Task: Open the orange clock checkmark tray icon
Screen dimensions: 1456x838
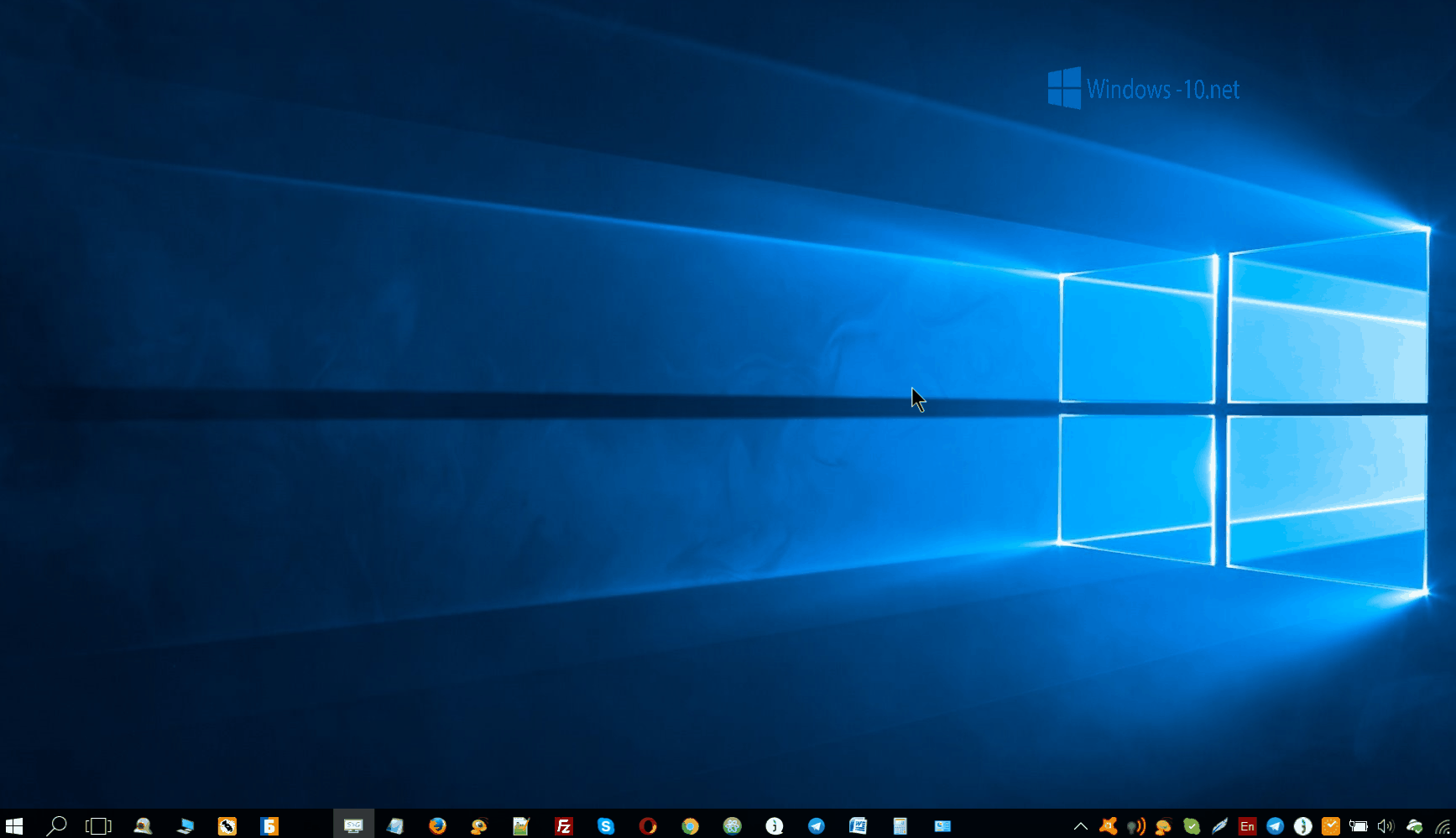Action: pos(1331,826)
